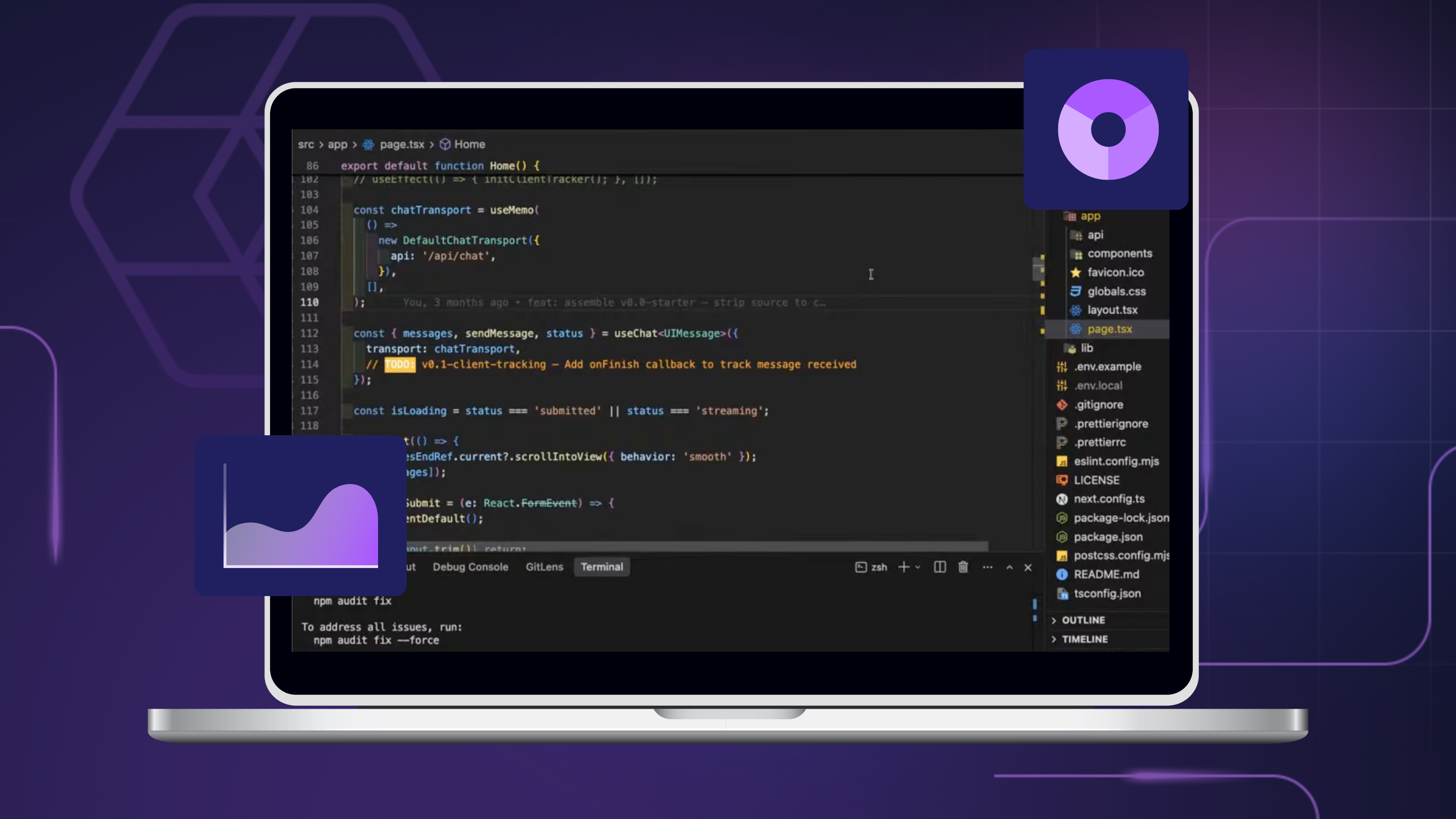This screenshot has width=1456, height=819.
Task: Switch to the GitLens panel tab
Action: tap(544, 567)
